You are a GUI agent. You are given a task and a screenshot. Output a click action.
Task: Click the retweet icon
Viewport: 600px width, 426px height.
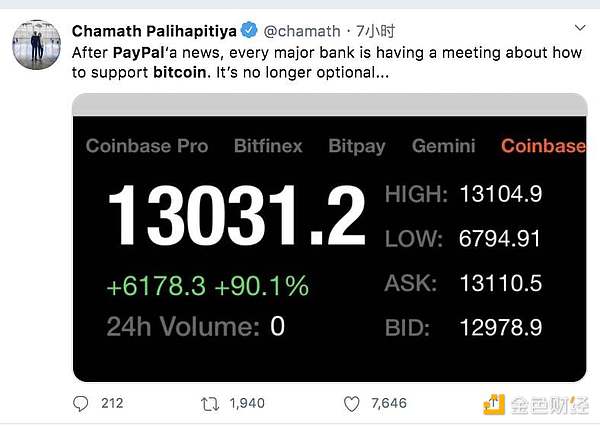(211, 403)
